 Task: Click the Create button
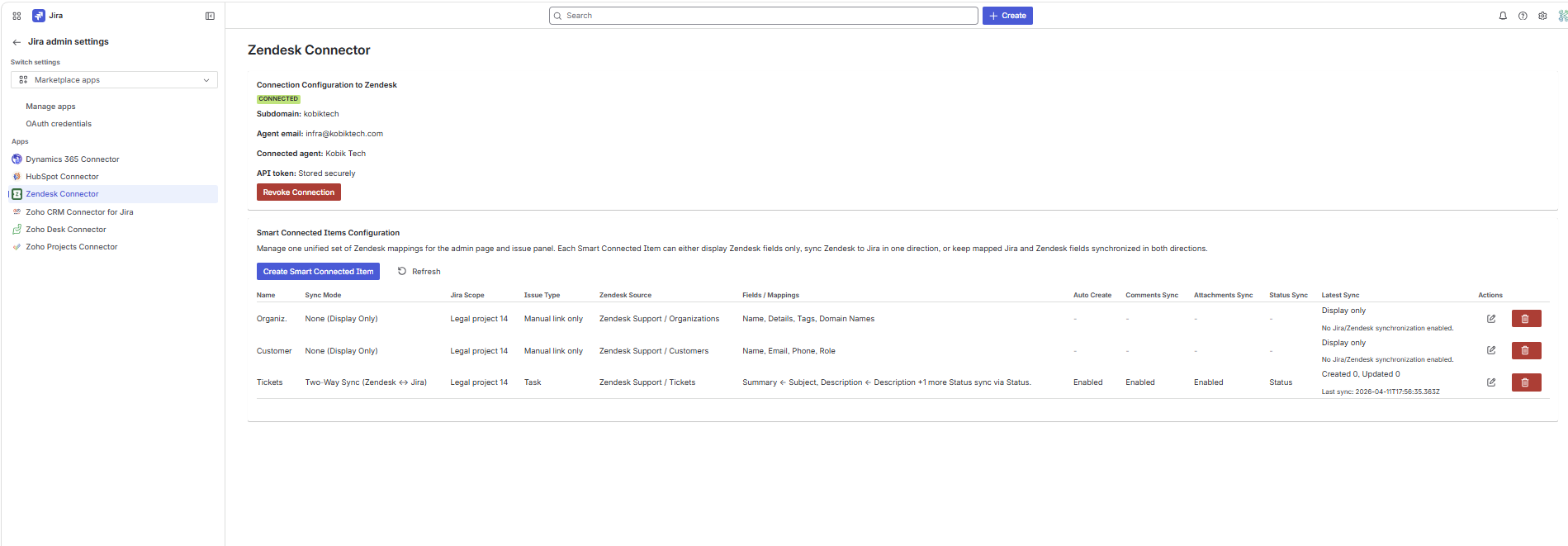[x=1007, y=16]
